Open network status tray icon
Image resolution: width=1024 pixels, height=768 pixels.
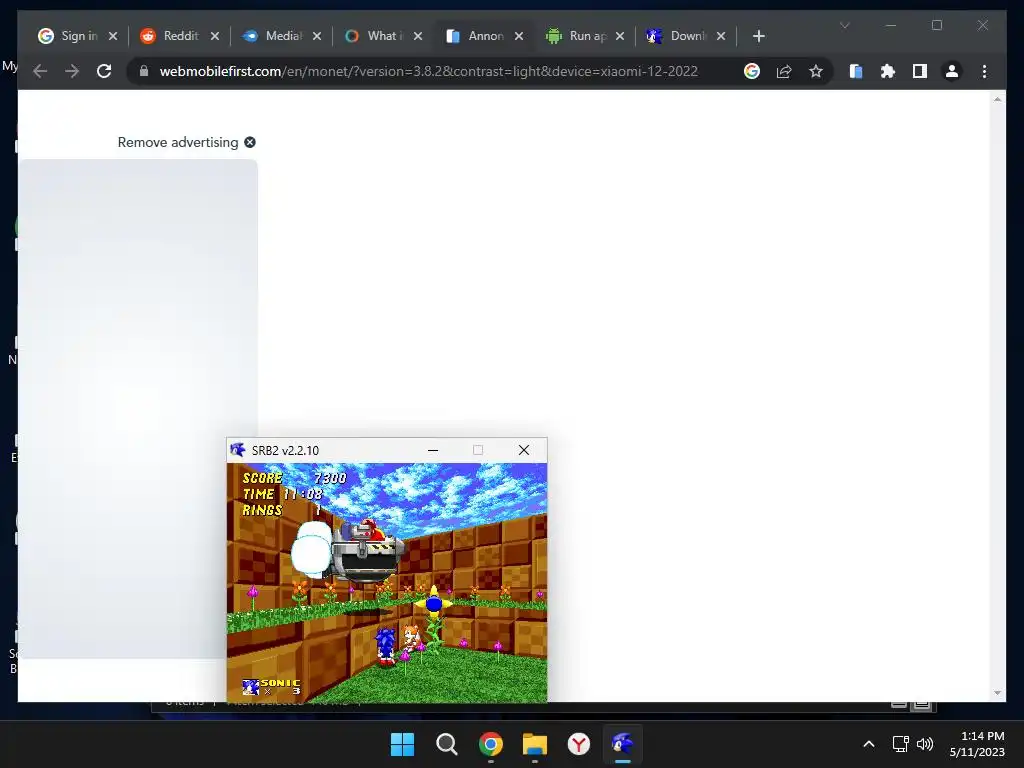[x=901, y=744]
